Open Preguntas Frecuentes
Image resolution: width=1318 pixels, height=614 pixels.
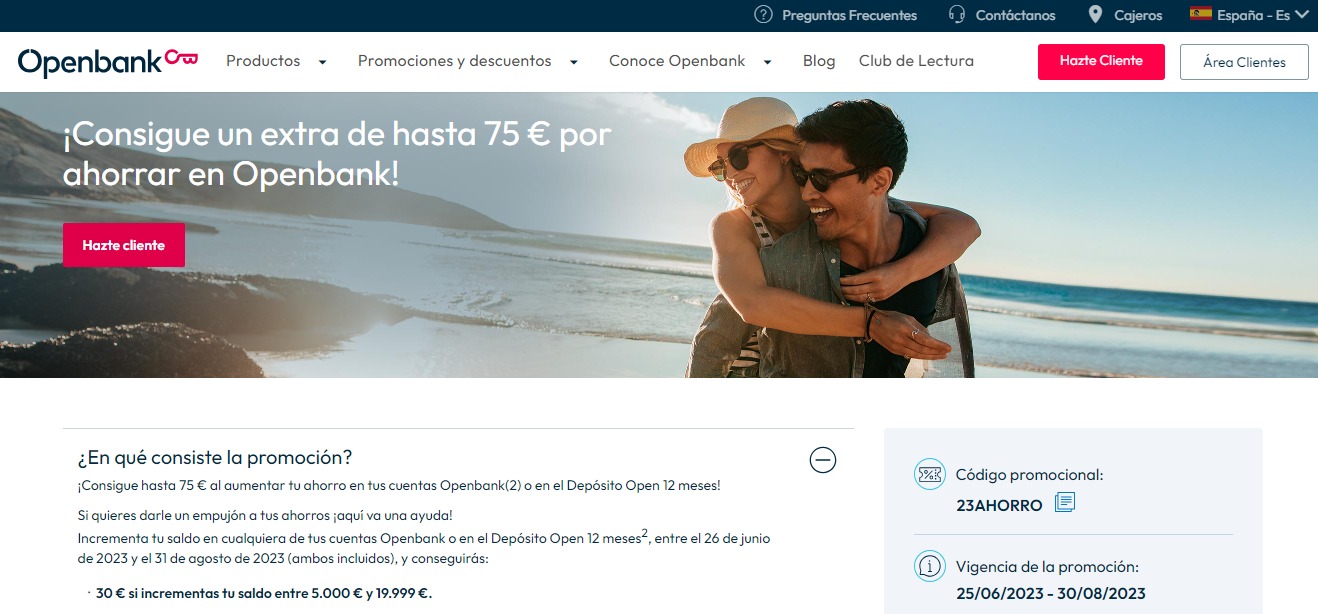pos(850,15)
